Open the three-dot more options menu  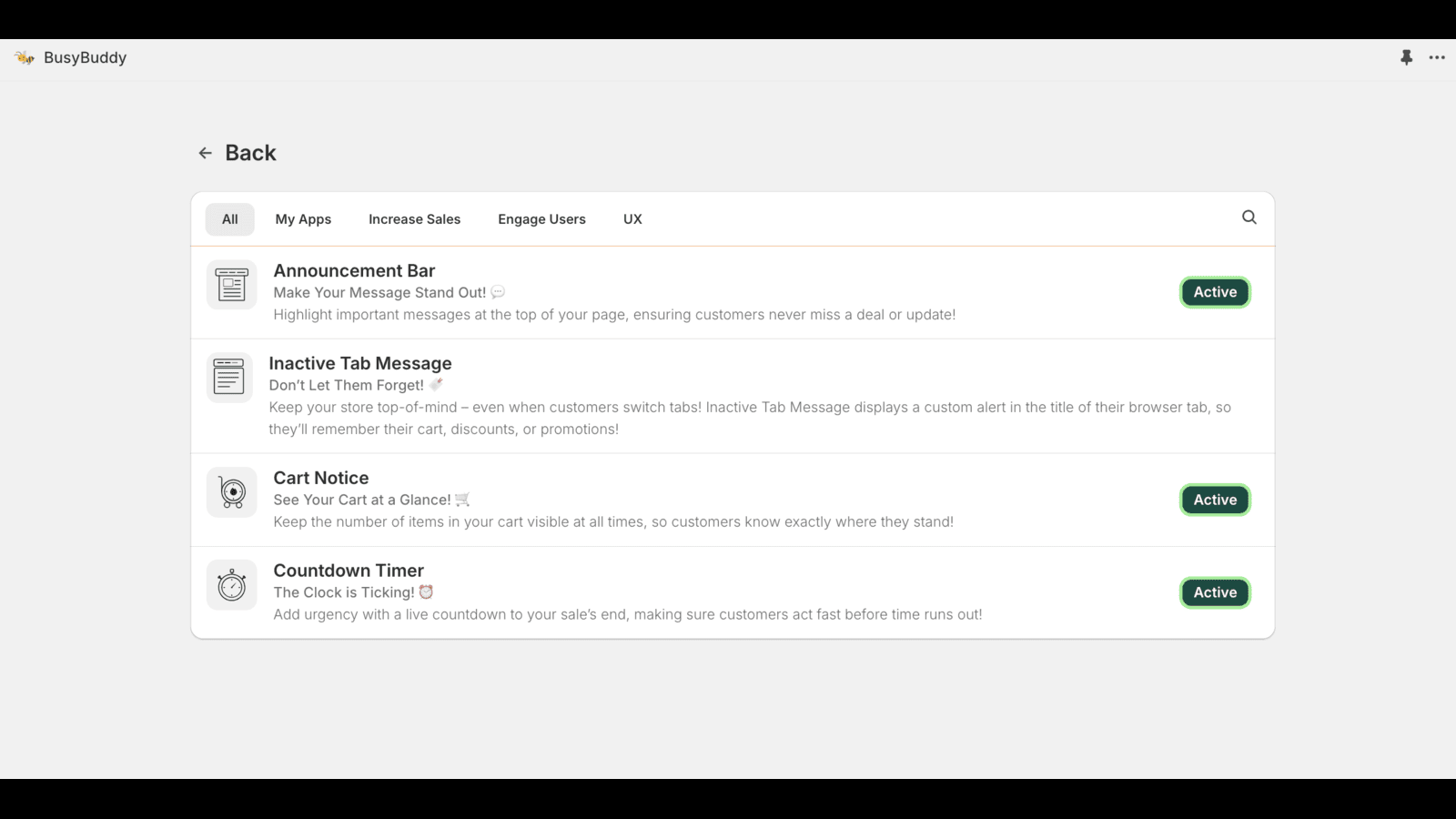coord(1436,57)
